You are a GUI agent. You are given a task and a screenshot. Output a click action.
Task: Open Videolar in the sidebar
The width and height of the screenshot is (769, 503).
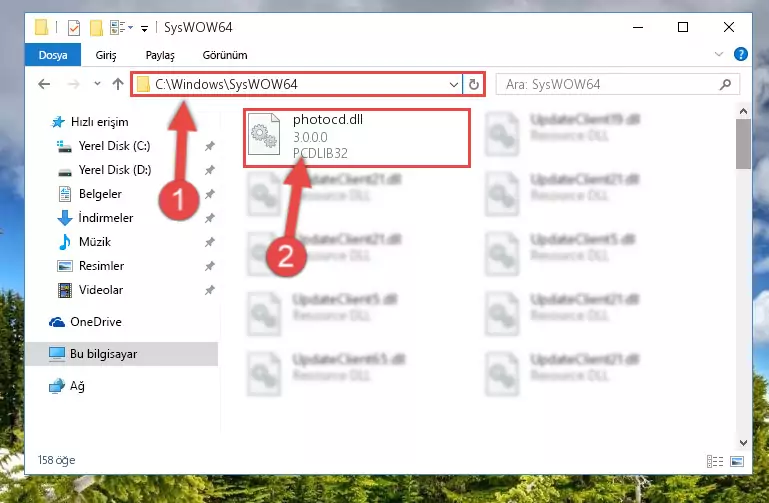point(90,290)
